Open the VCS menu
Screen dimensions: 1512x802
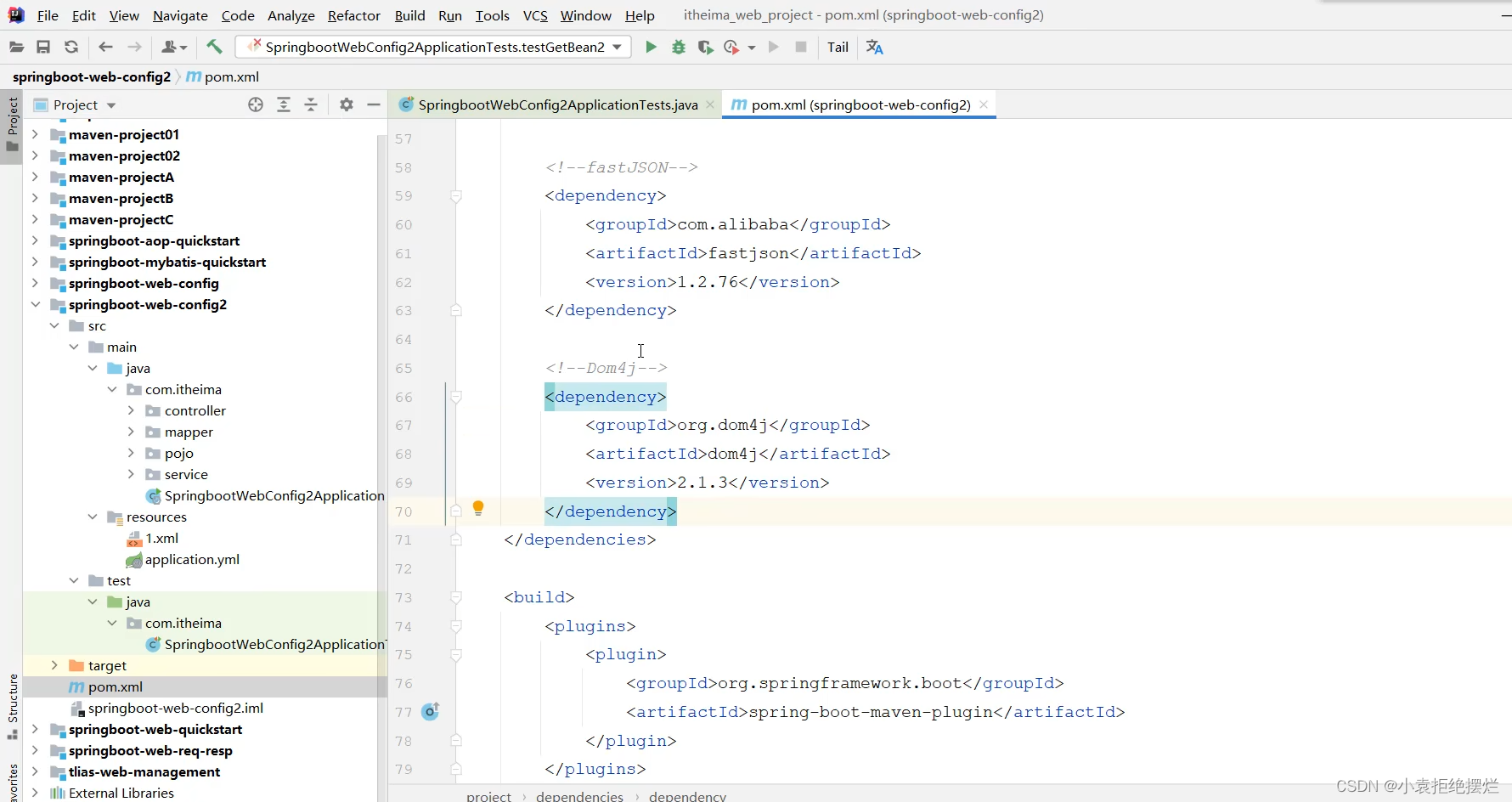click(x=535, y=15)
